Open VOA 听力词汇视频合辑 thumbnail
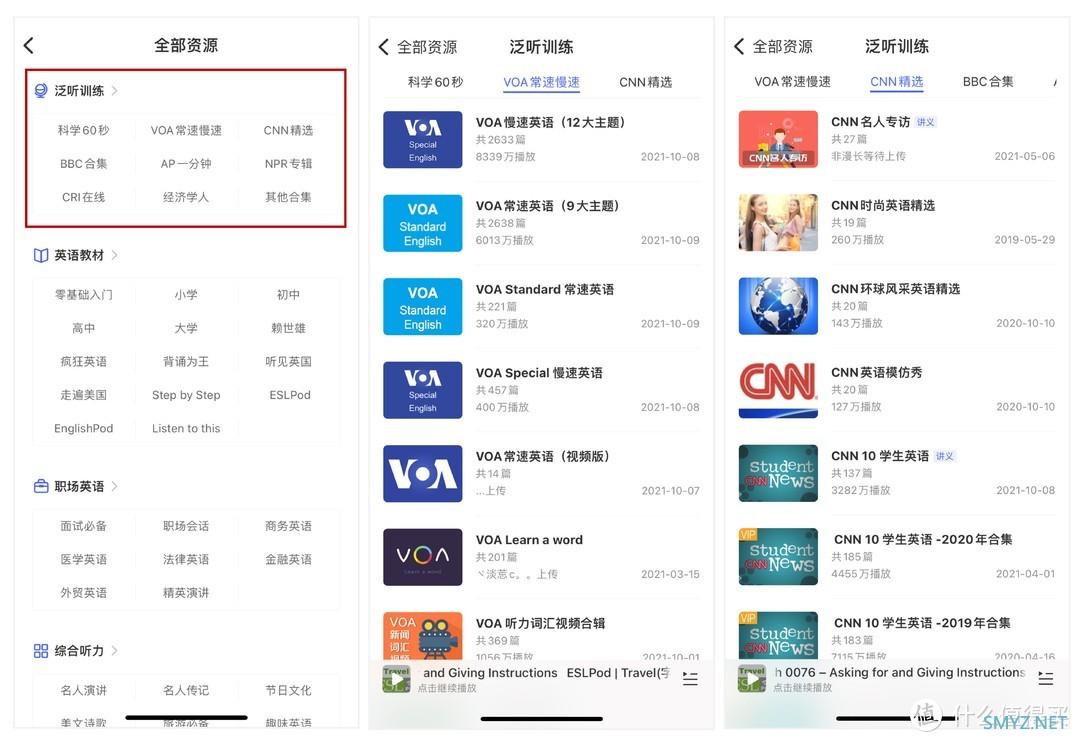This screenshot has width=1080, height=742. 423,636
